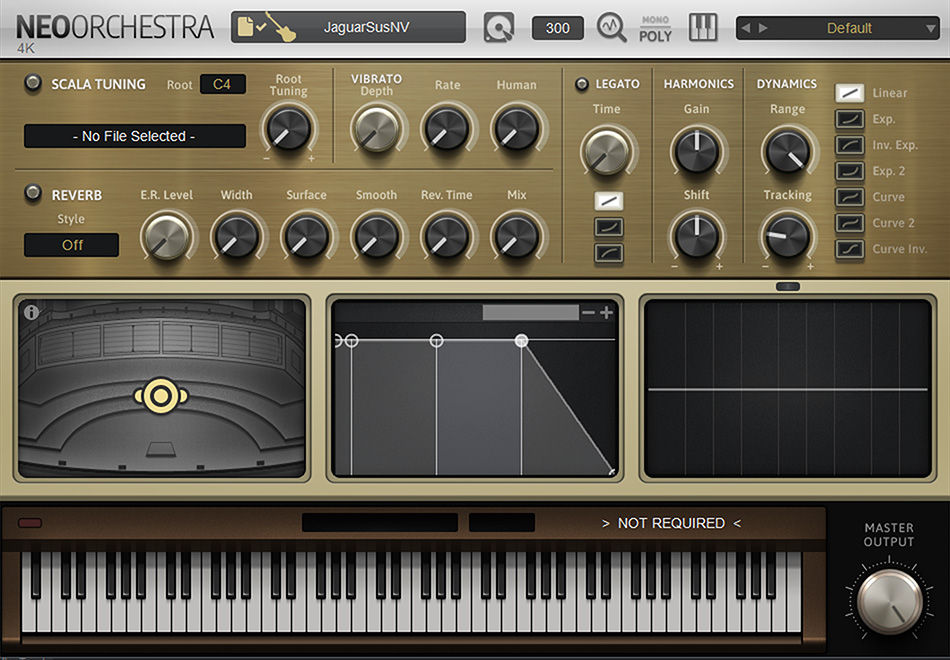This screenshot has height=660, width=950.
Task: Click the Harmonics Shift knob
Action: pyautogui.click(x=697, y=235)
